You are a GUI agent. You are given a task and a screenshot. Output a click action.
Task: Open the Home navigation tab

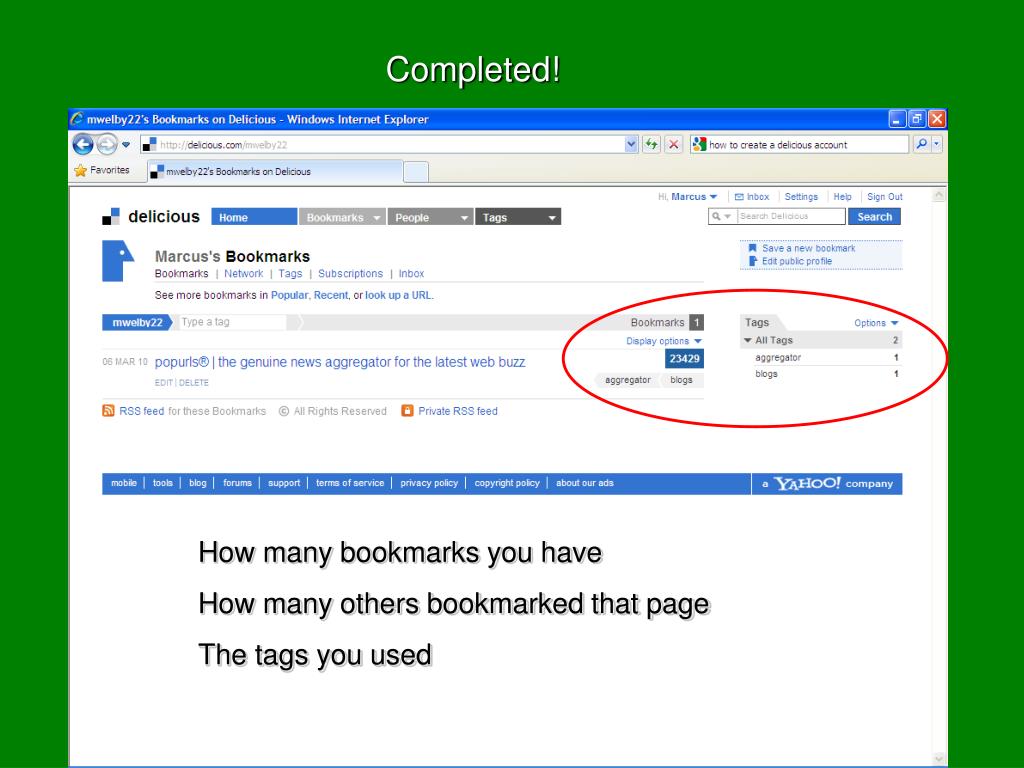[254, 217]
